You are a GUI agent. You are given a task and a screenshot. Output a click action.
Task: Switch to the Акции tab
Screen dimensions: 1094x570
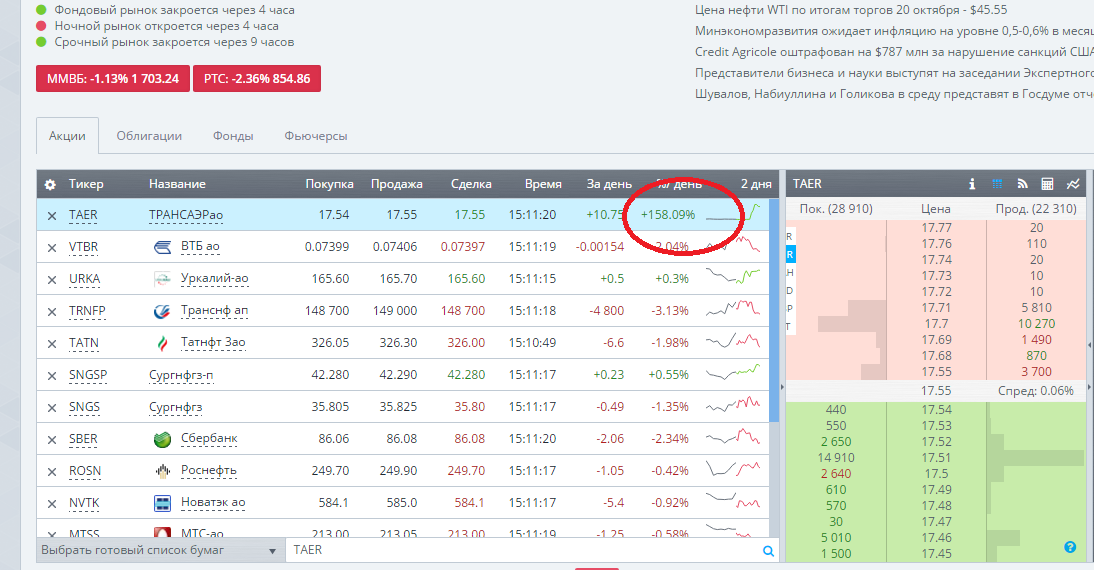click(67, 136)
